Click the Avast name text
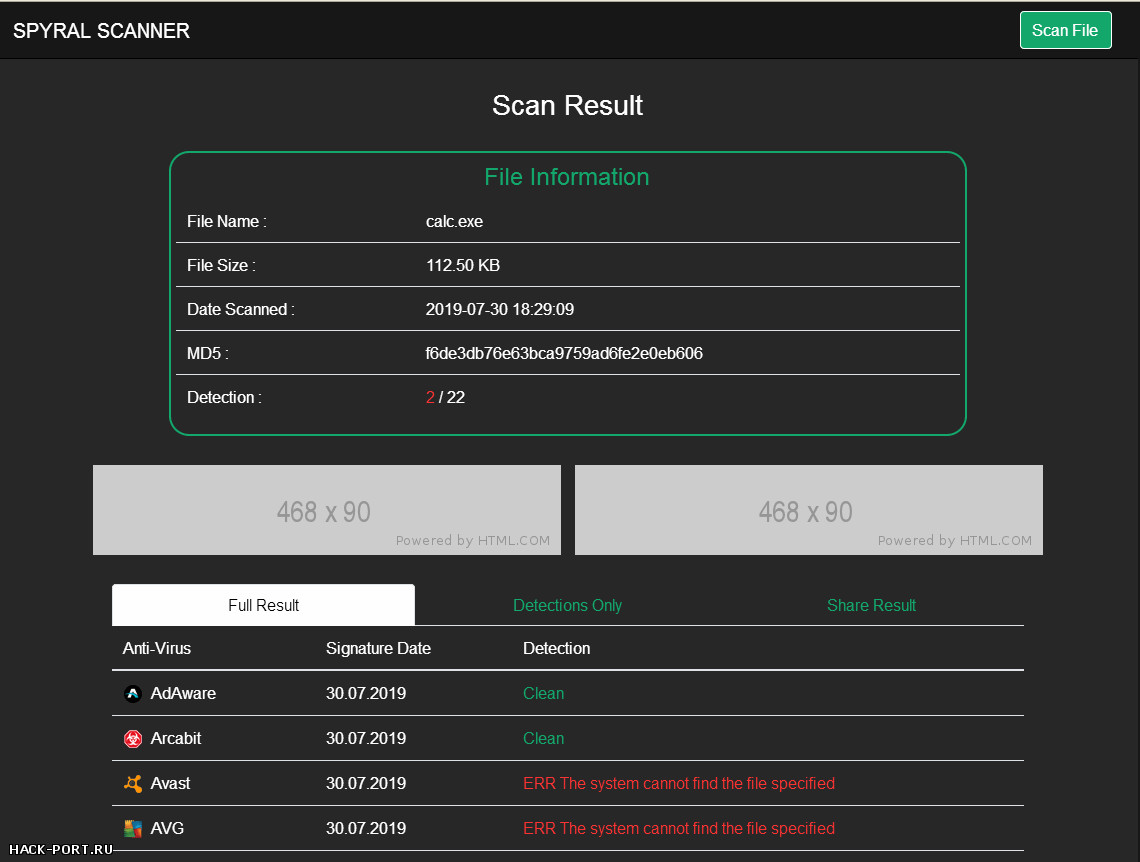The image size is (1140, 862). click(x=170, y=784)
